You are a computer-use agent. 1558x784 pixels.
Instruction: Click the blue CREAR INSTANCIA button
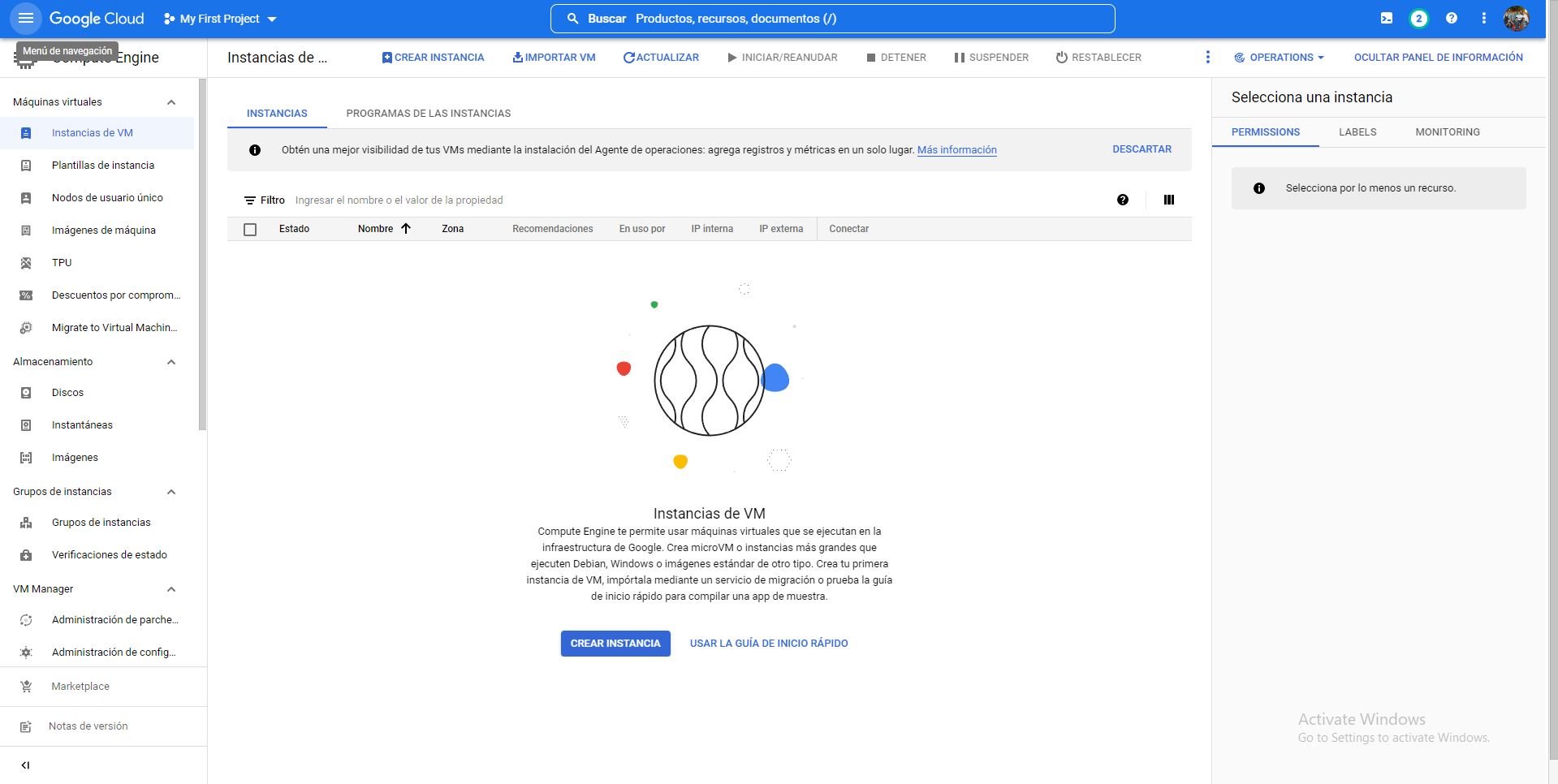615,644
